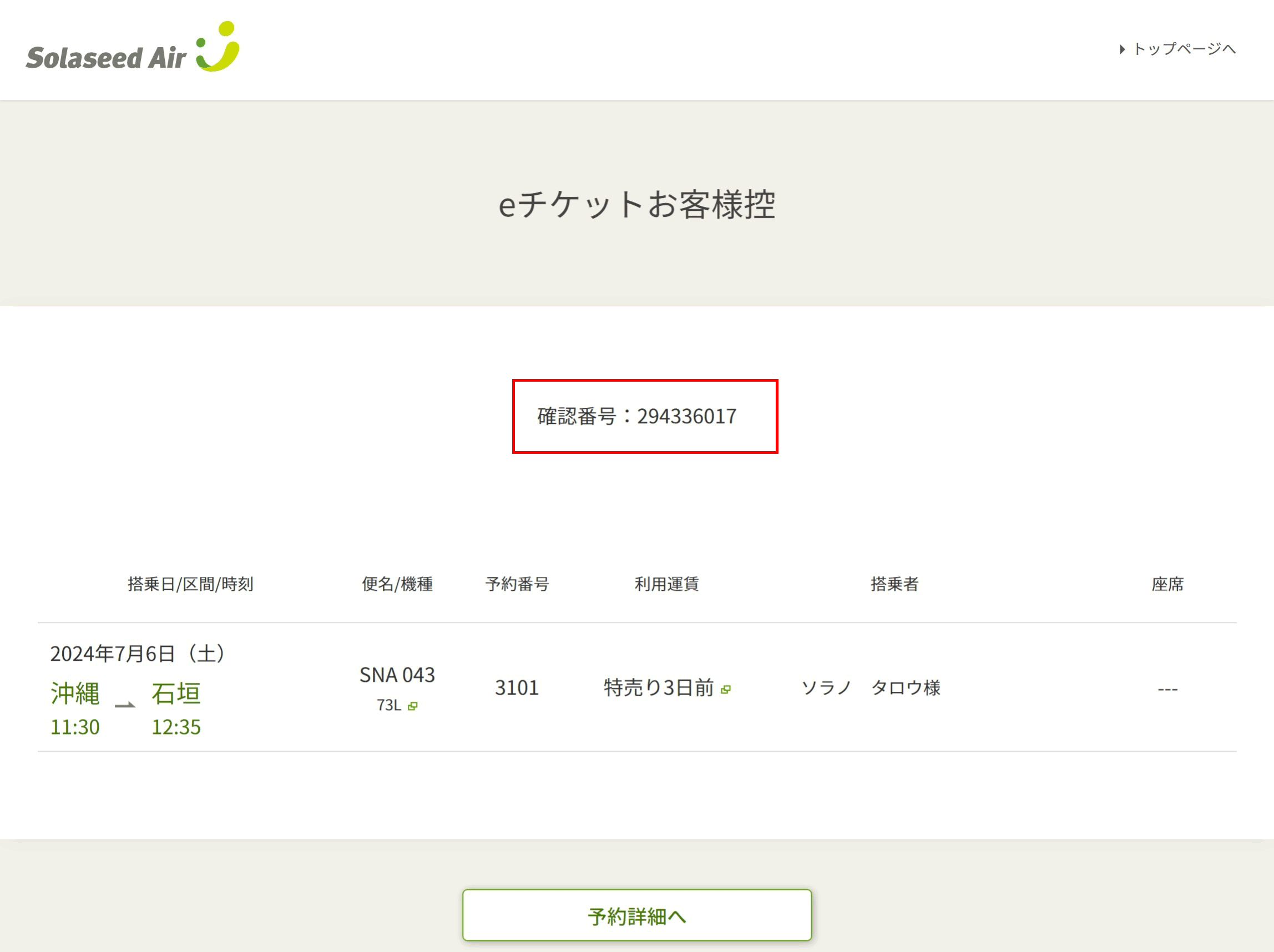
Task: Toggle the 座席 column header
Action: coord(1168,584)
